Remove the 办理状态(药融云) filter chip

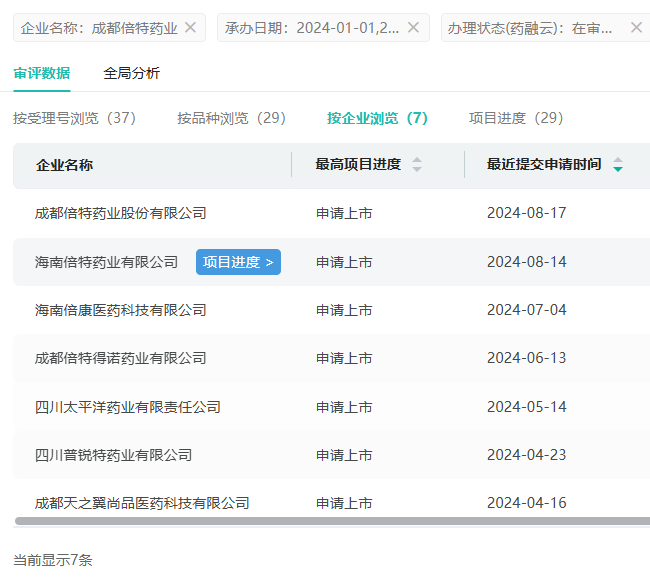pyautogui.click(x=636, y=28)
